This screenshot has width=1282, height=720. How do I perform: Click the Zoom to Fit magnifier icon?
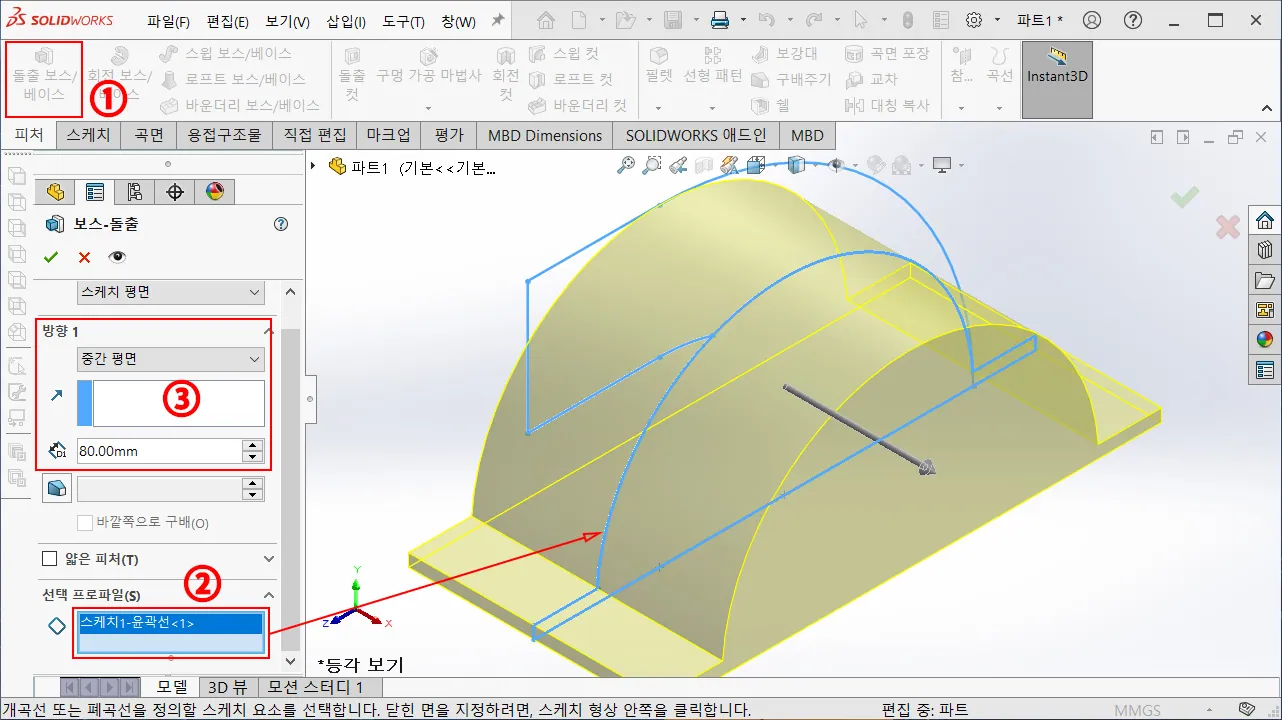(x=626, y=165)
